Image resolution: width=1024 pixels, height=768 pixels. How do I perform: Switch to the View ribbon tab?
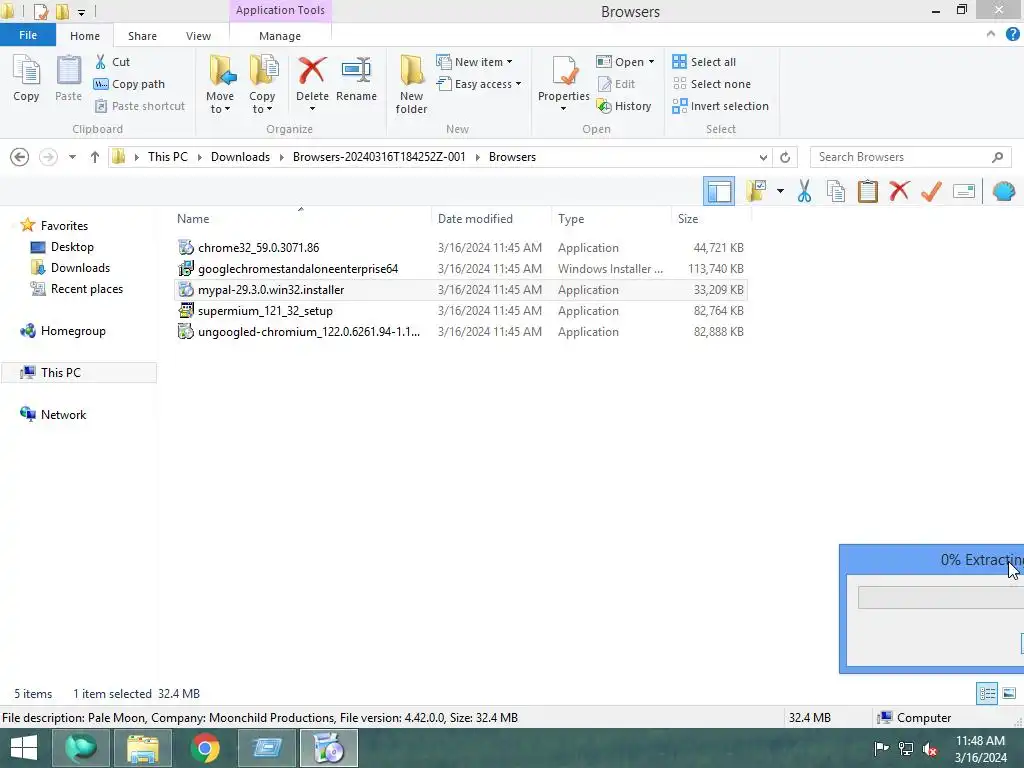(x=198, y=36)
